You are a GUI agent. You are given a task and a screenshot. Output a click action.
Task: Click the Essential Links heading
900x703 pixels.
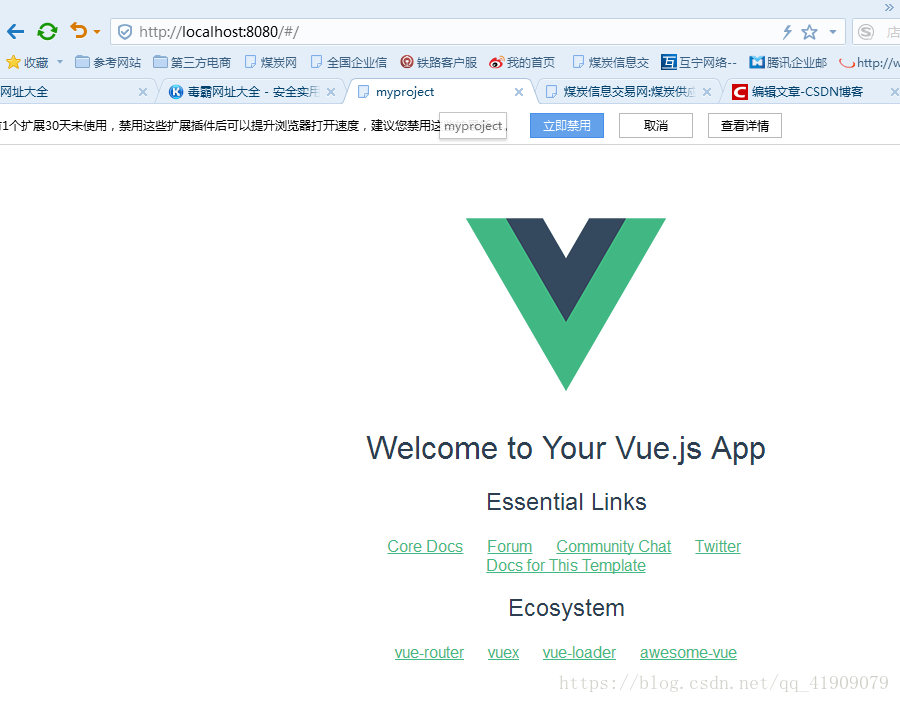(567, 502)
